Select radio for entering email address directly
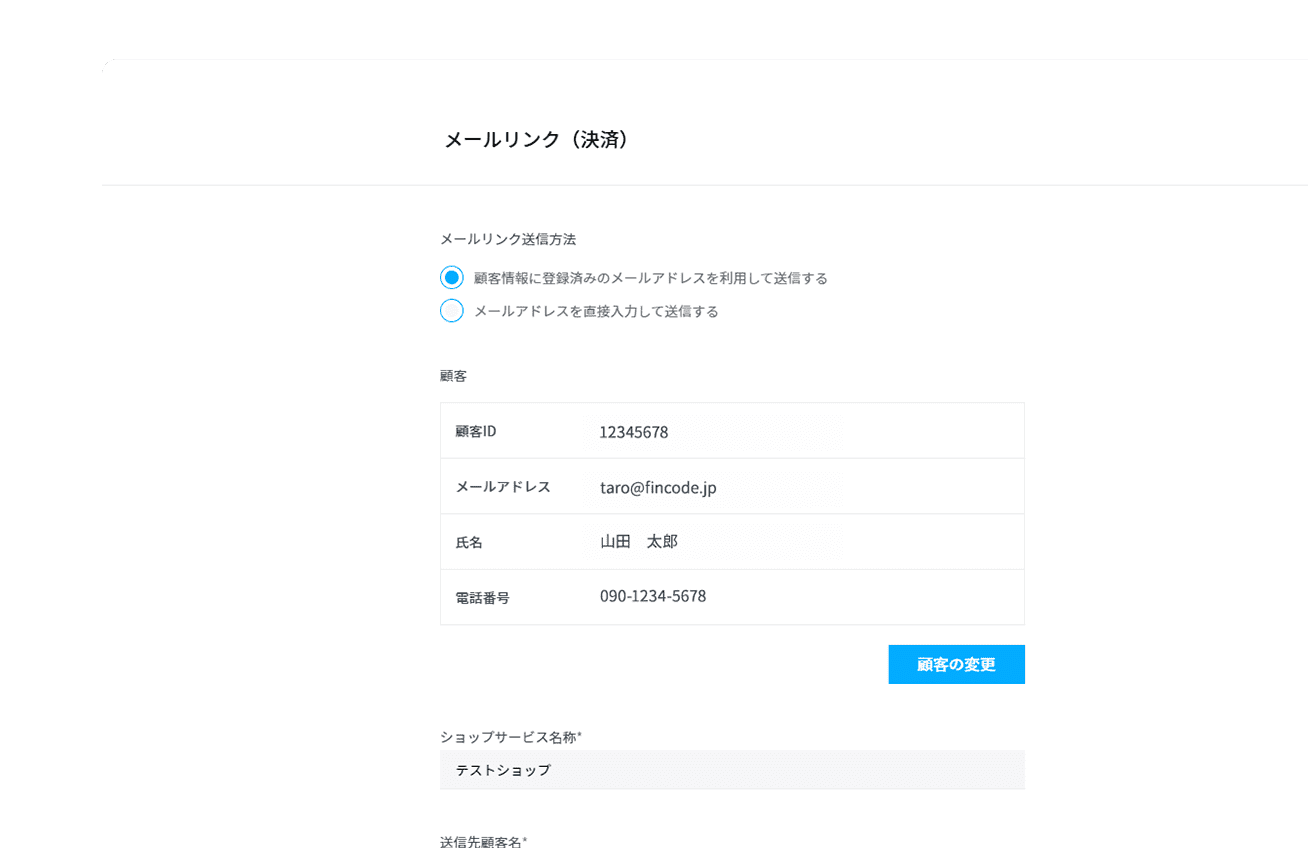This screenshot has width=1308, height=848. 452,311
